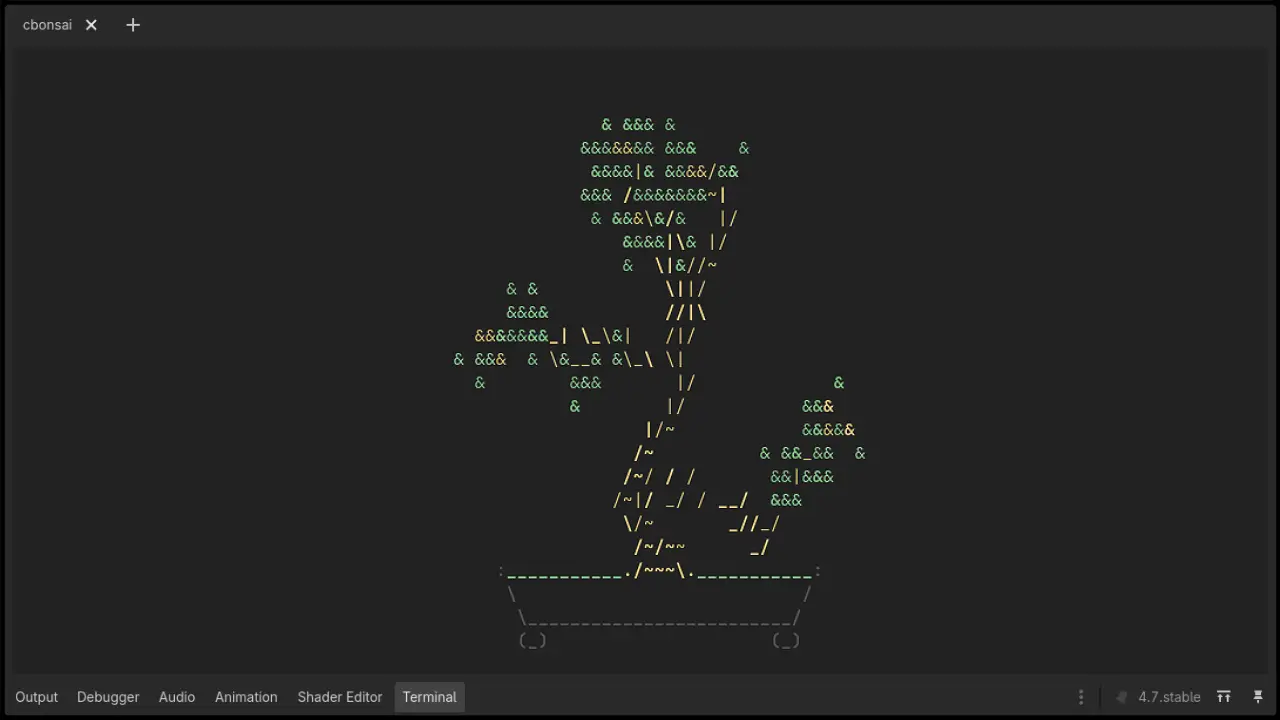The width and height of the screenshot is (1280, 720).
Task: Open a new terminal tab with plus
Action: 133,25
